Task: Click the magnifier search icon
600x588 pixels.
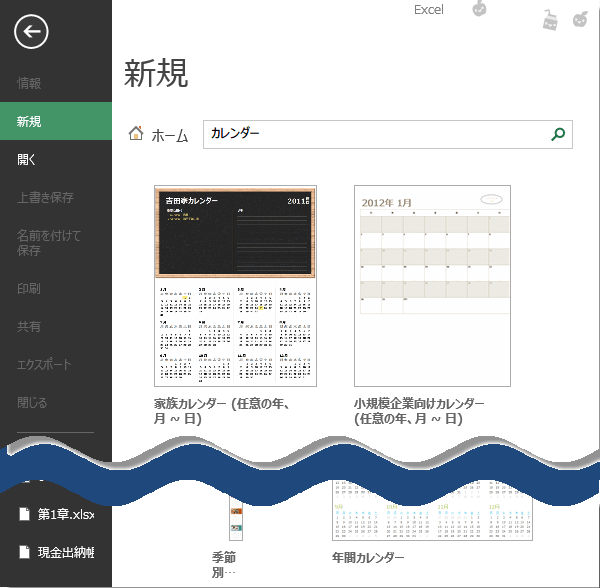Action: (x=558, y=134)
